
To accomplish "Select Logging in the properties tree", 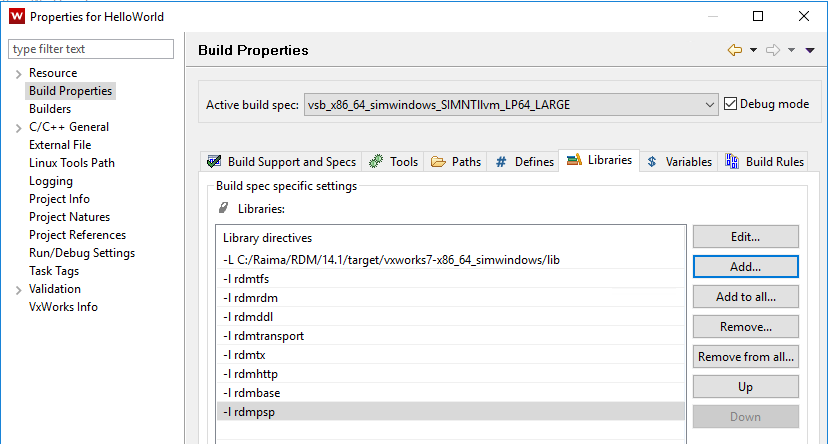I will click(x=51, y=181).
